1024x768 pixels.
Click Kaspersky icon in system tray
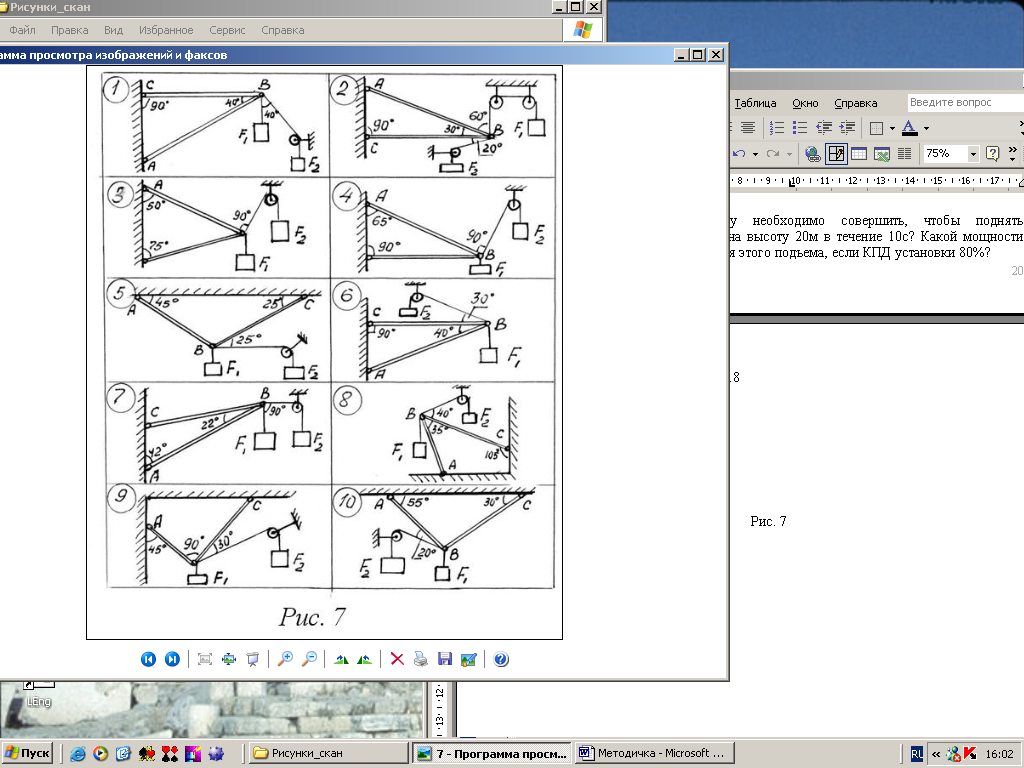click(x=970, y=754)
